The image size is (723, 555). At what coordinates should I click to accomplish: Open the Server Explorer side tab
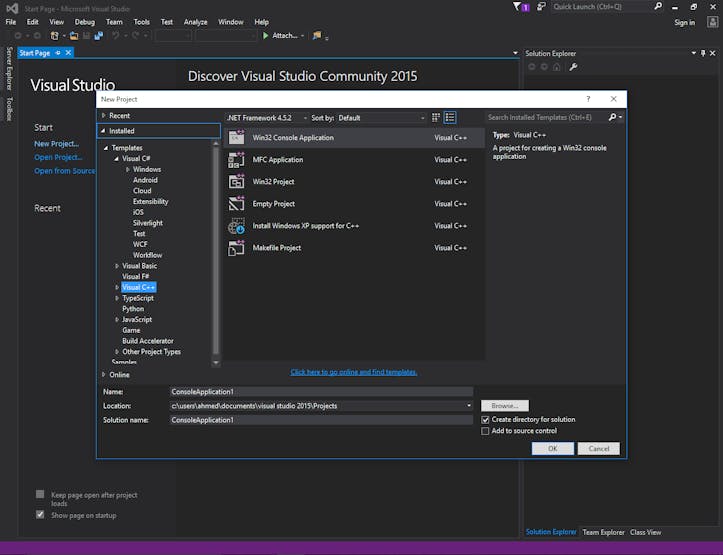(x=9, y=68)
